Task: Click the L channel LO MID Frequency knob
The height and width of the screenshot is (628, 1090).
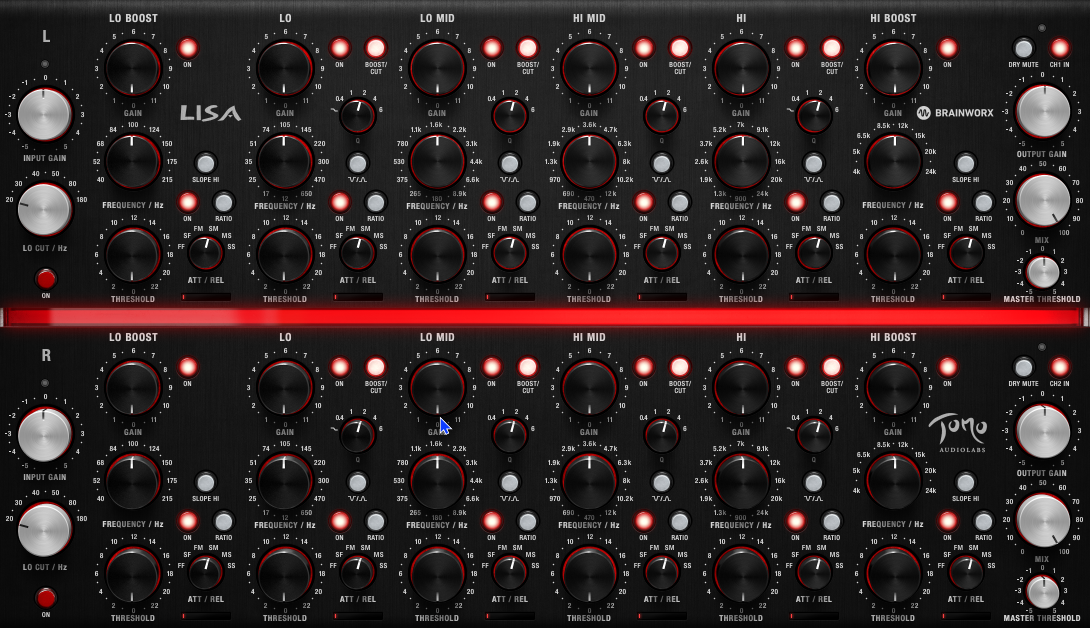Action: (x=437, y=161)
